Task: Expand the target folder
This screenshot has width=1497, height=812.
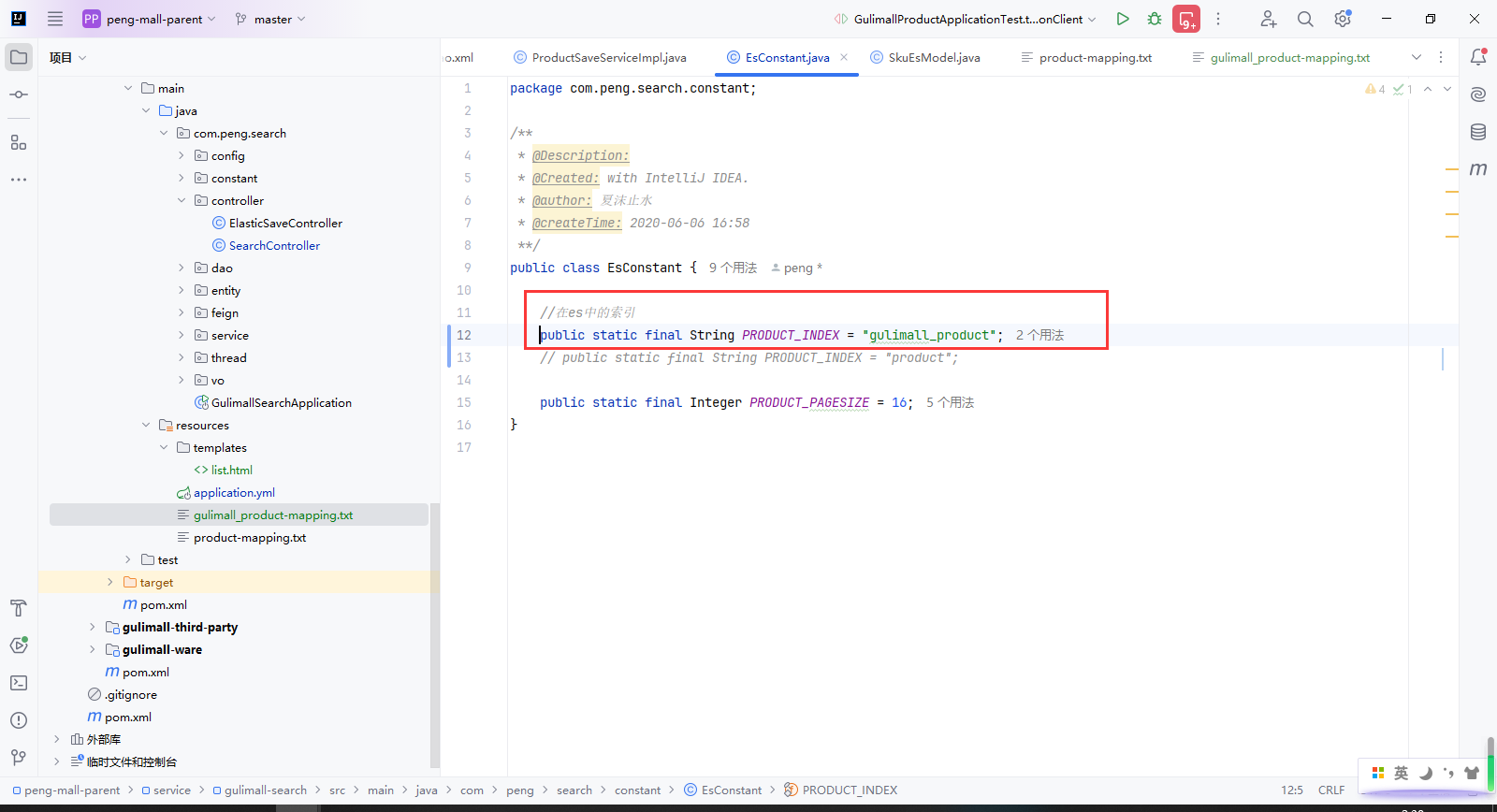Action: tap(110, 582)
